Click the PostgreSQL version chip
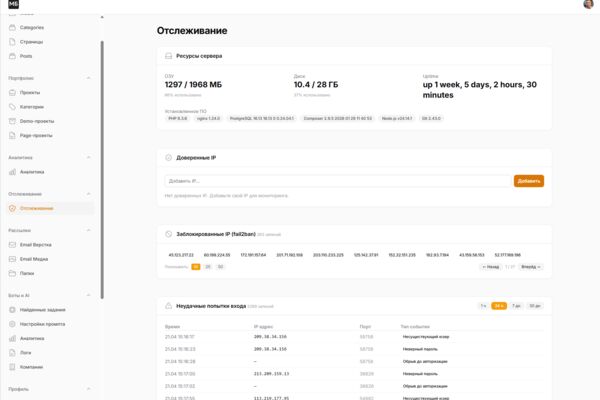The height and width of the screenshot is (400, 600). tap(262, 119)
